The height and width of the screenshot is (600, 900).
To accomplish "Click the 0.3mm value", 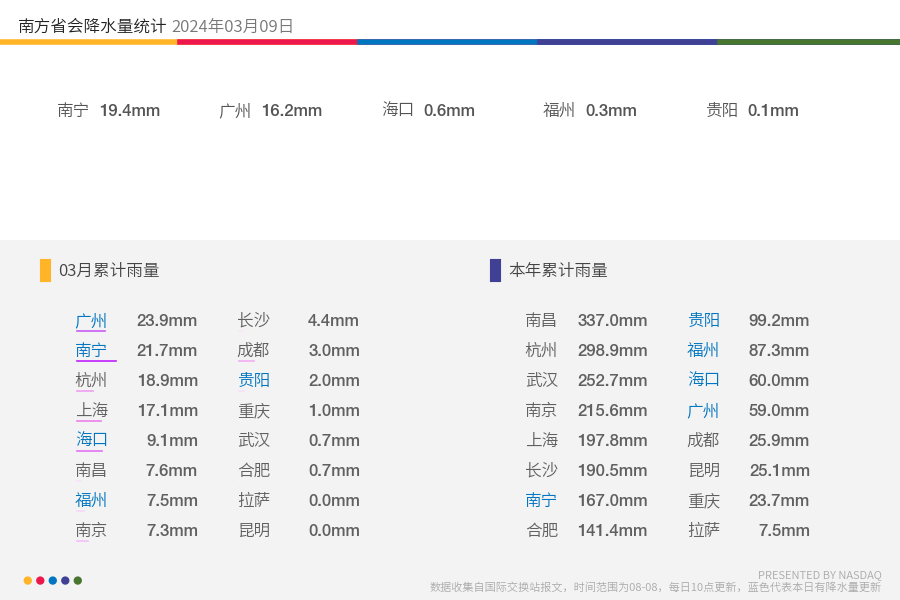I will pyautogui.click(x=611, y=110).
